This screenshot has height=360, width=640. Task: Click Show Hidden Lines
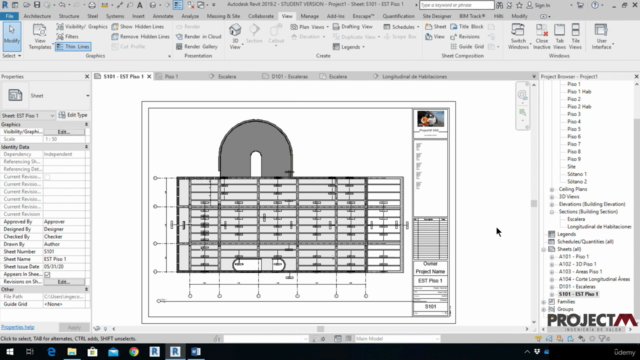(138, 27)
